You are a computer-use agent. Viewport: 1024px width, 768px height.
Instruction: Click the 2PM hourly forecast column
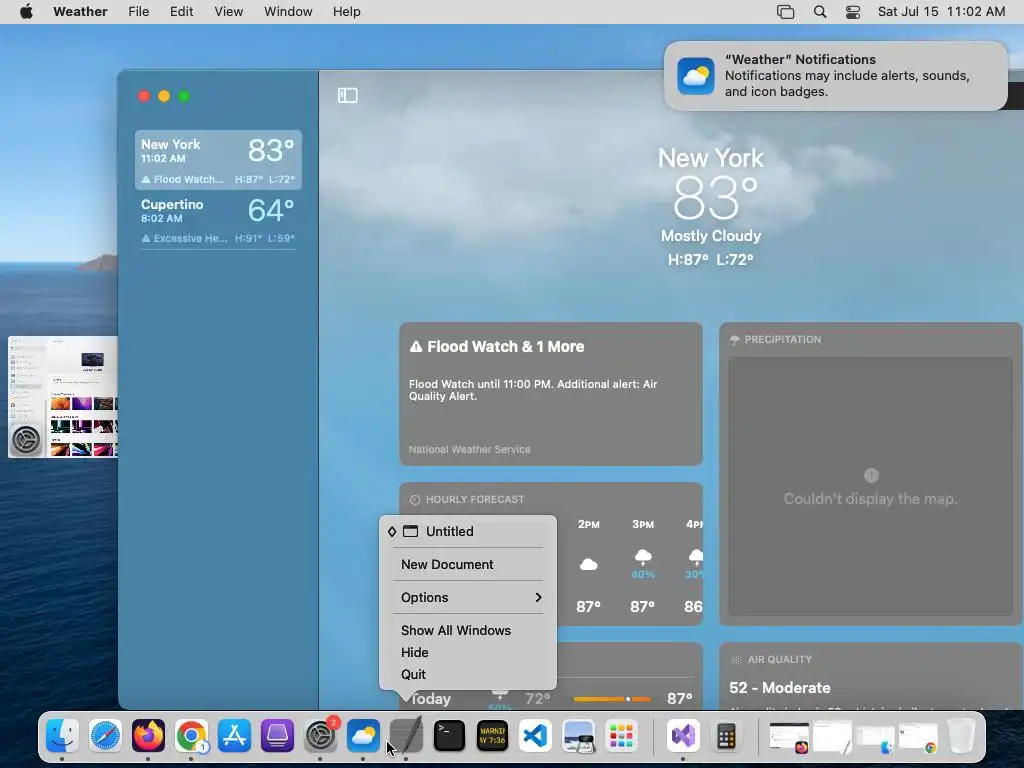tap(588, 566)
